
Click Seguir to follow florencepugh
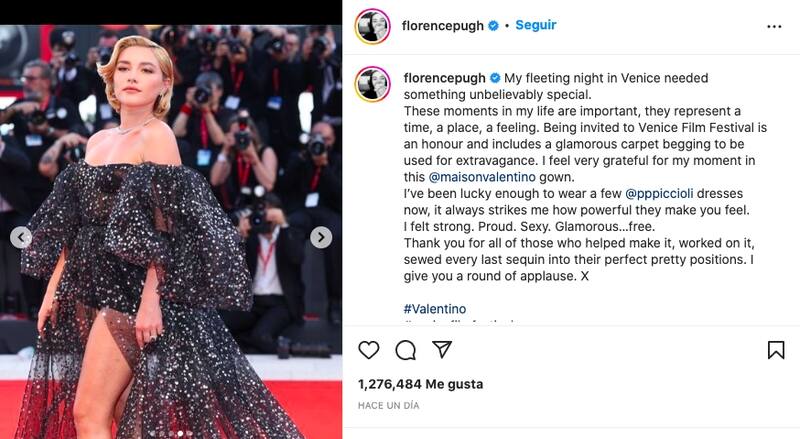click(x=535, y=25)
